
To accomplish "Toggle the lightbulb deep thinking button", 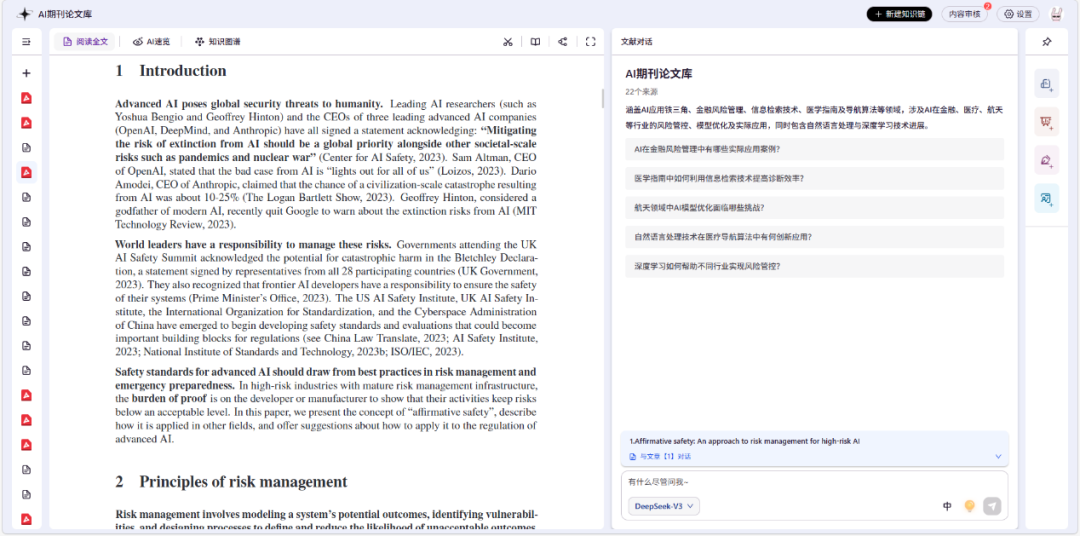I will click(x=968, y=506).
